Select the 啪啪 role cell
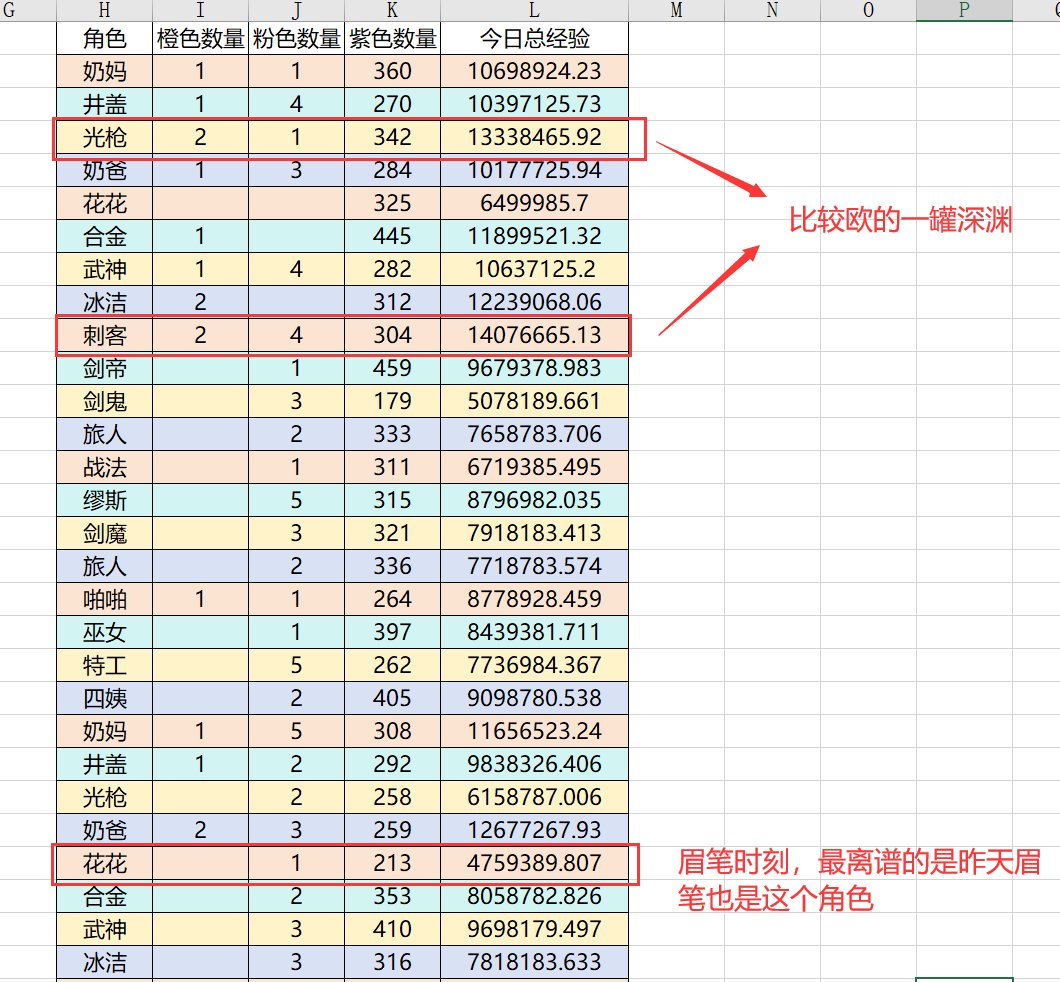Image resolution: width=1060 pixels, height=982 pixels. [x=104, y=600]
